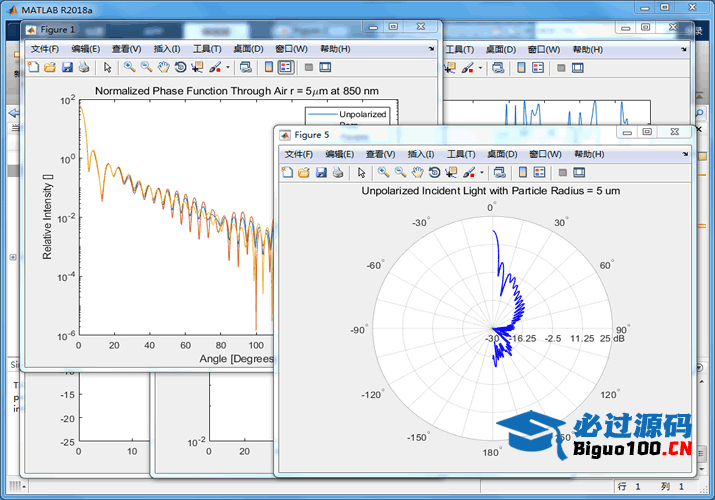Select Data Cursor tool in Figure 5
The height and width of the screenshot is (500, 715).
coord(451,172)
